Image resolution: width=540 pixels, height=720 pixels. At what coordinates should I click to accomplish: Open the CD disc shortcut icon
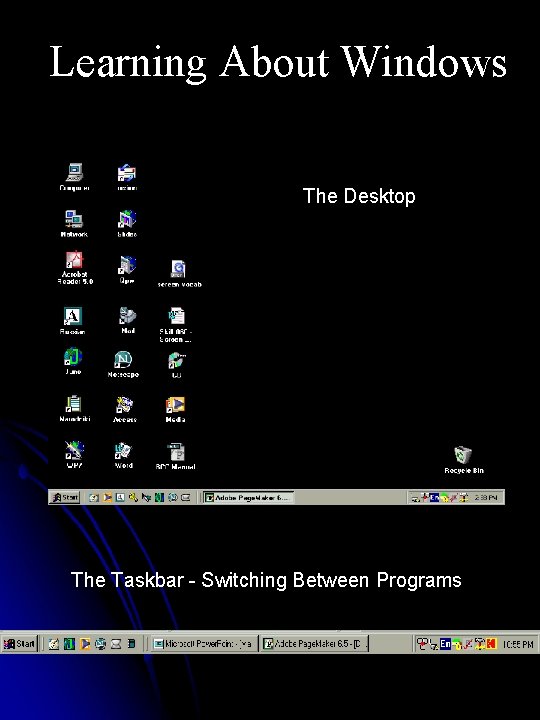tap(177, 365)
